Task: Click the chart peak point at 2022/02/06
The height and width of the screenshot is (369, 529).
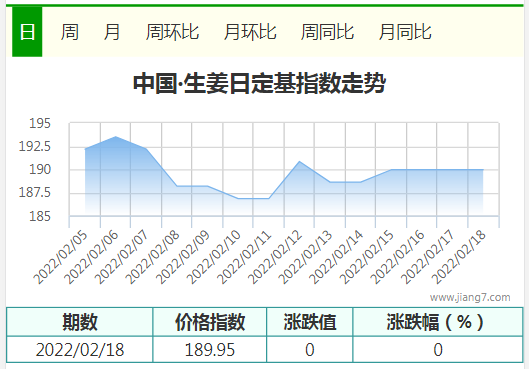Action: 115,137
